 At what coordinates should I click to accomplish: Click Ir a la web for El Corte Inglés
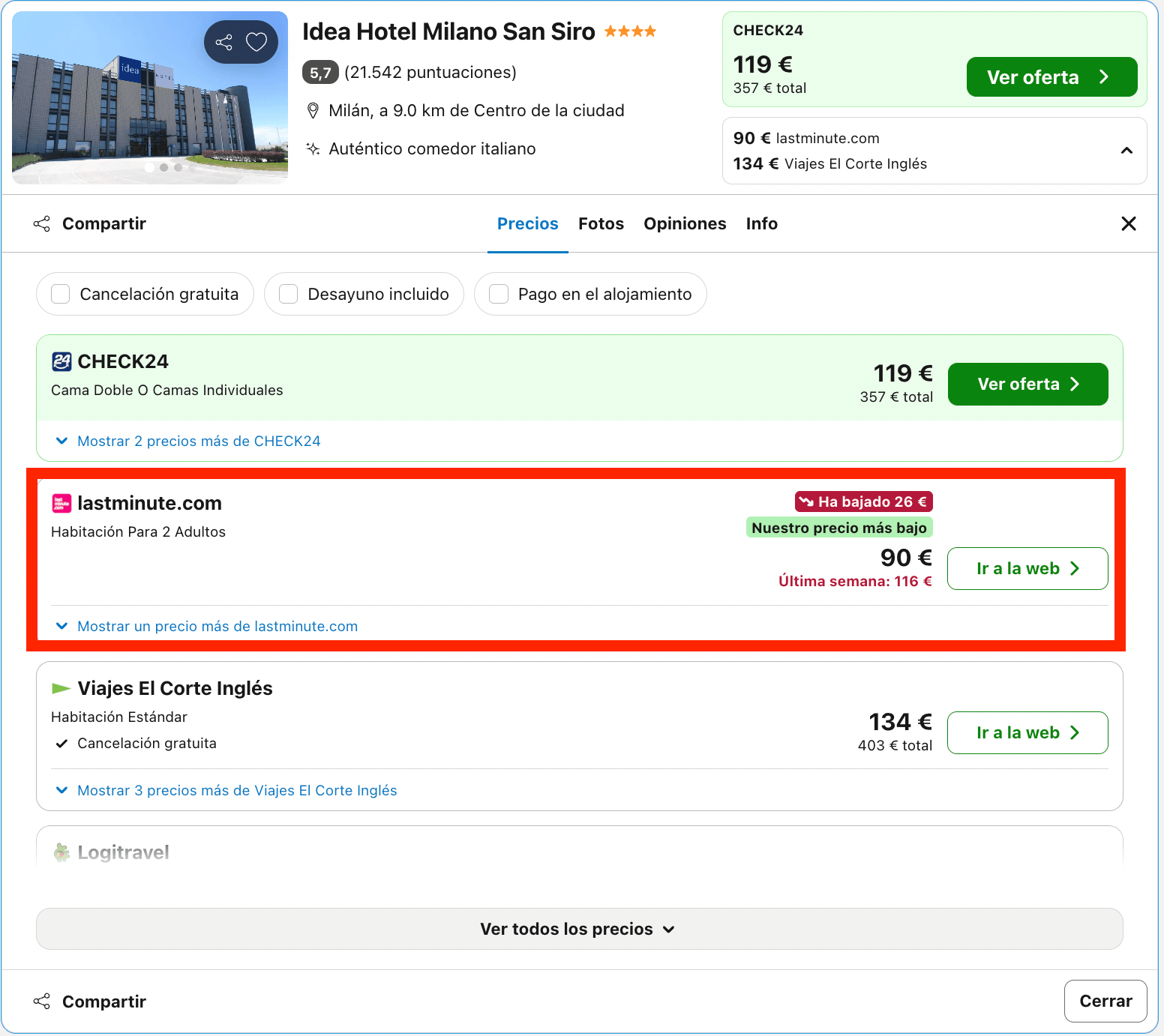pos(1027,732)
